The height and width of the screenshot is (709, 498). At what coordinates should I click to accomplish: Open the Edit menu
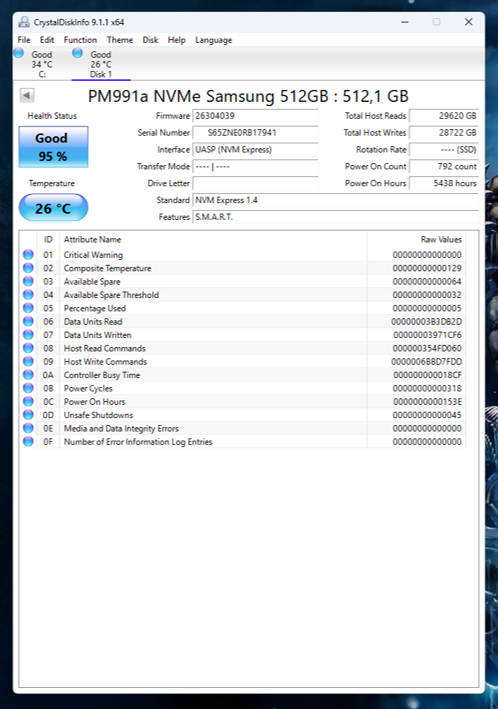pyautogui.click(x=47, y=40)
